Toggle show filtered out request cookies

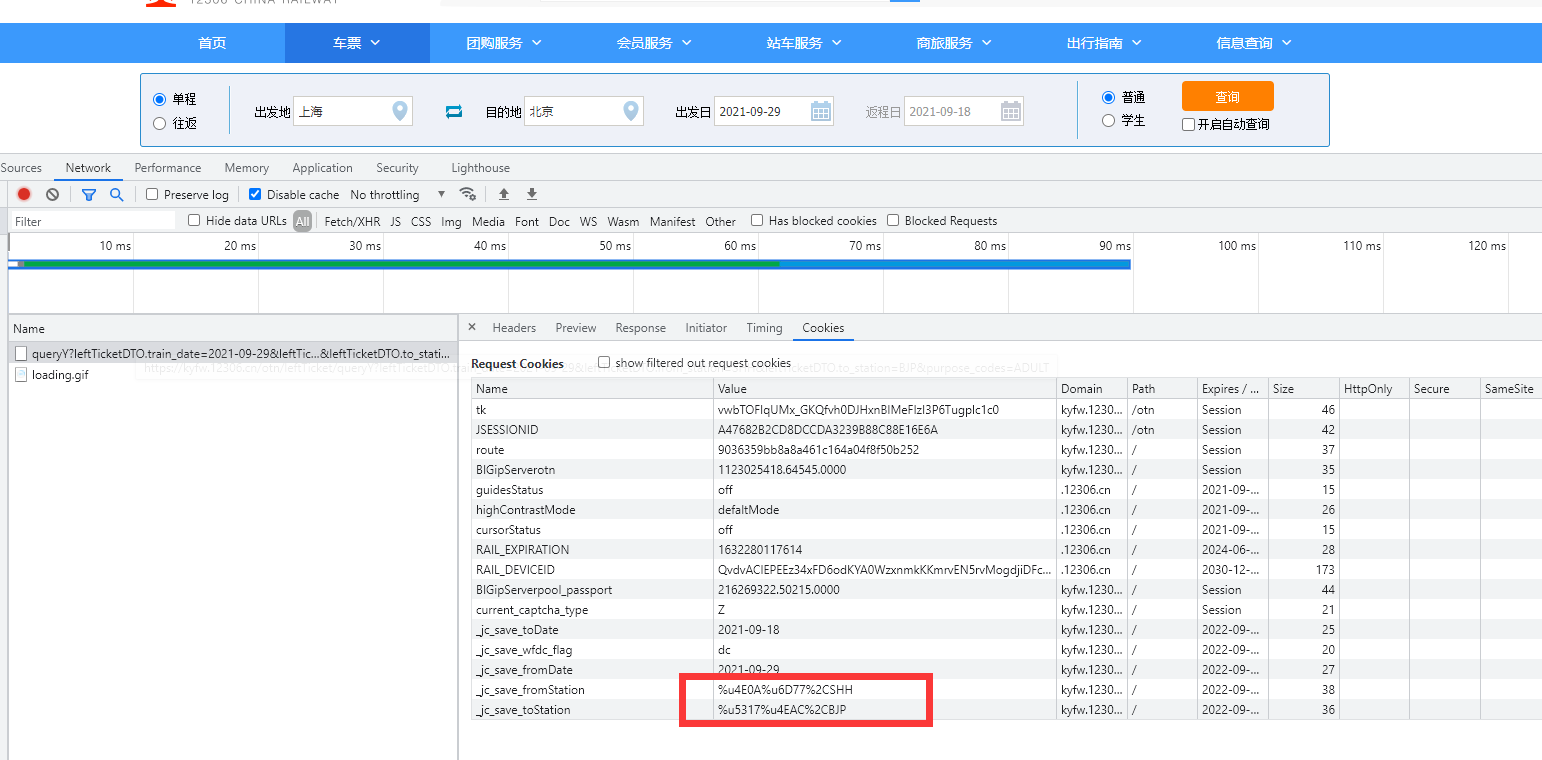click(604, 362)
